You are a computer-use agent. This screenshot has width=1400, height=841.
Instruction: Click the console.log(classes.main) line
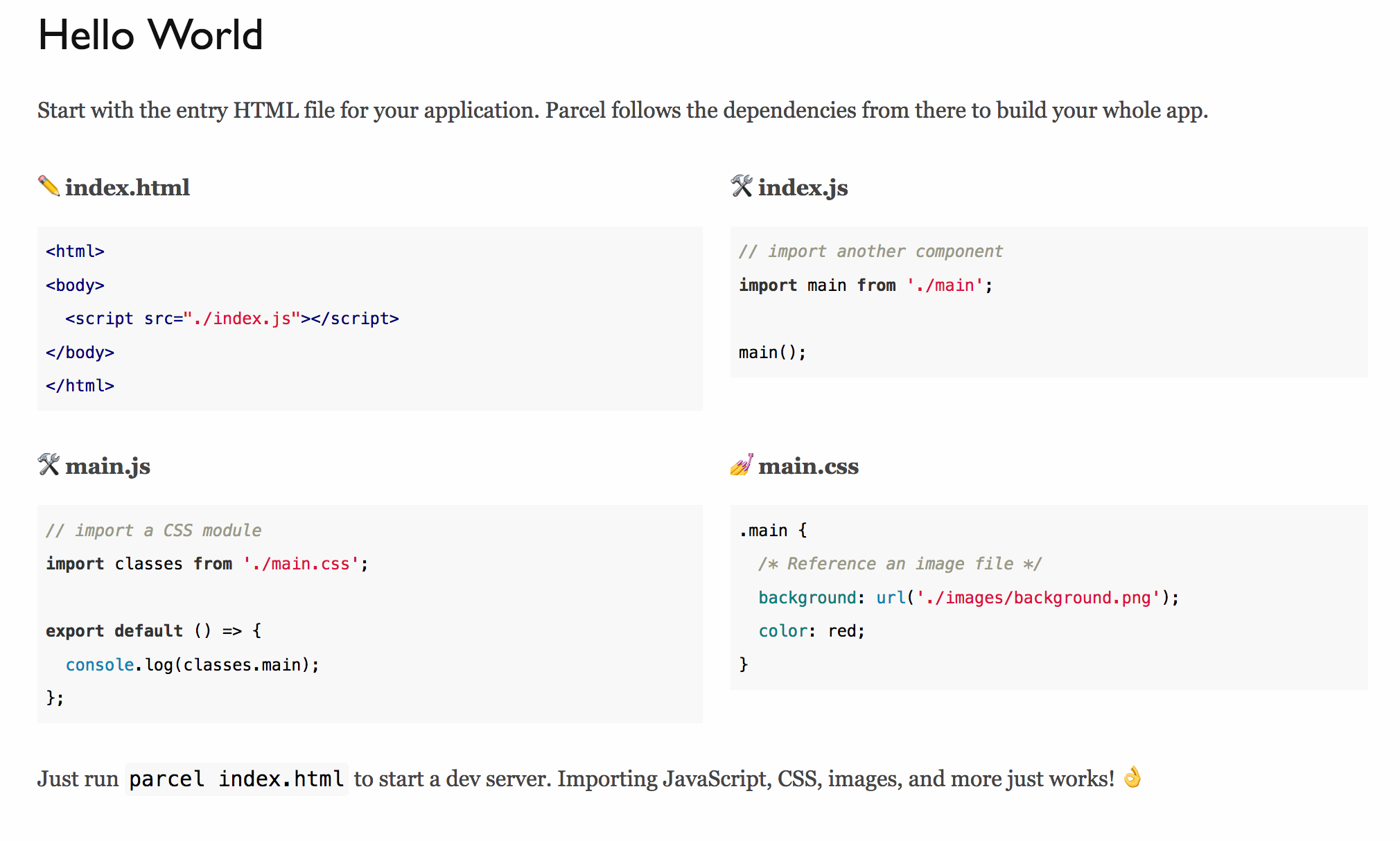(193, 665)
